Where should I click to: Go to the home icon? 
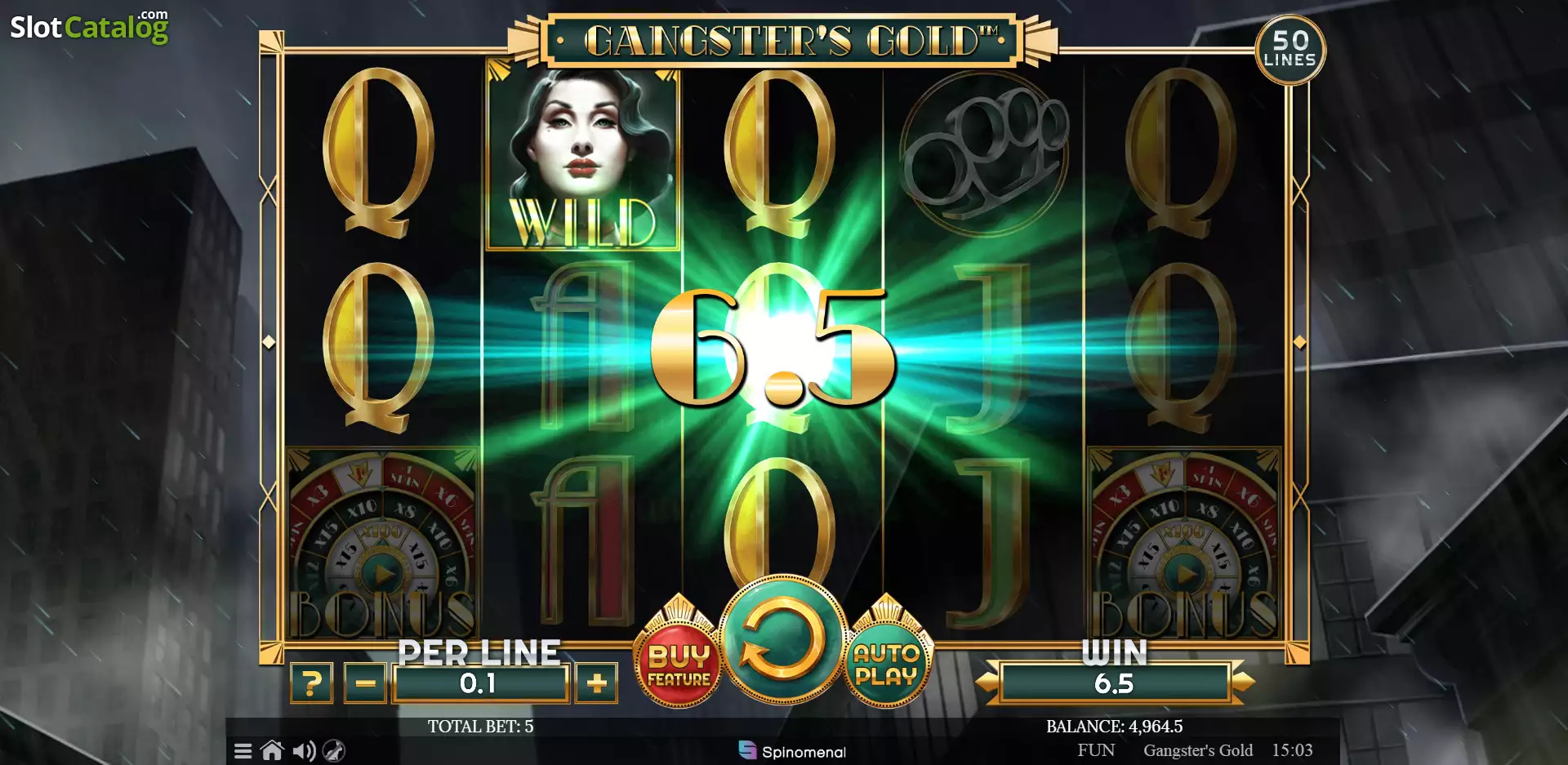click(x=272, y=750)
